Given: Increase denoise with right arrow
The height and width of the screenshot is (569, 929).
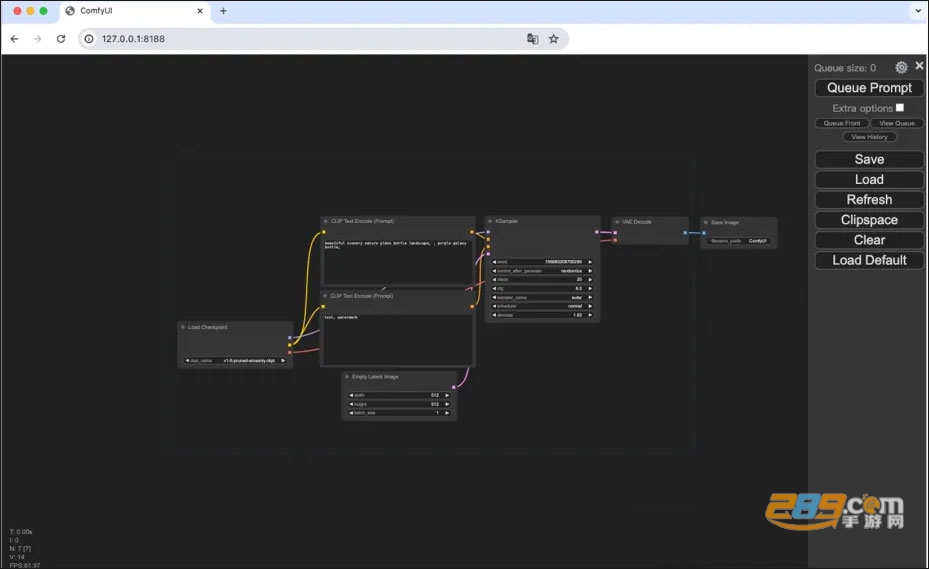Looking at the screenshot, I should (x=590, y=315).
